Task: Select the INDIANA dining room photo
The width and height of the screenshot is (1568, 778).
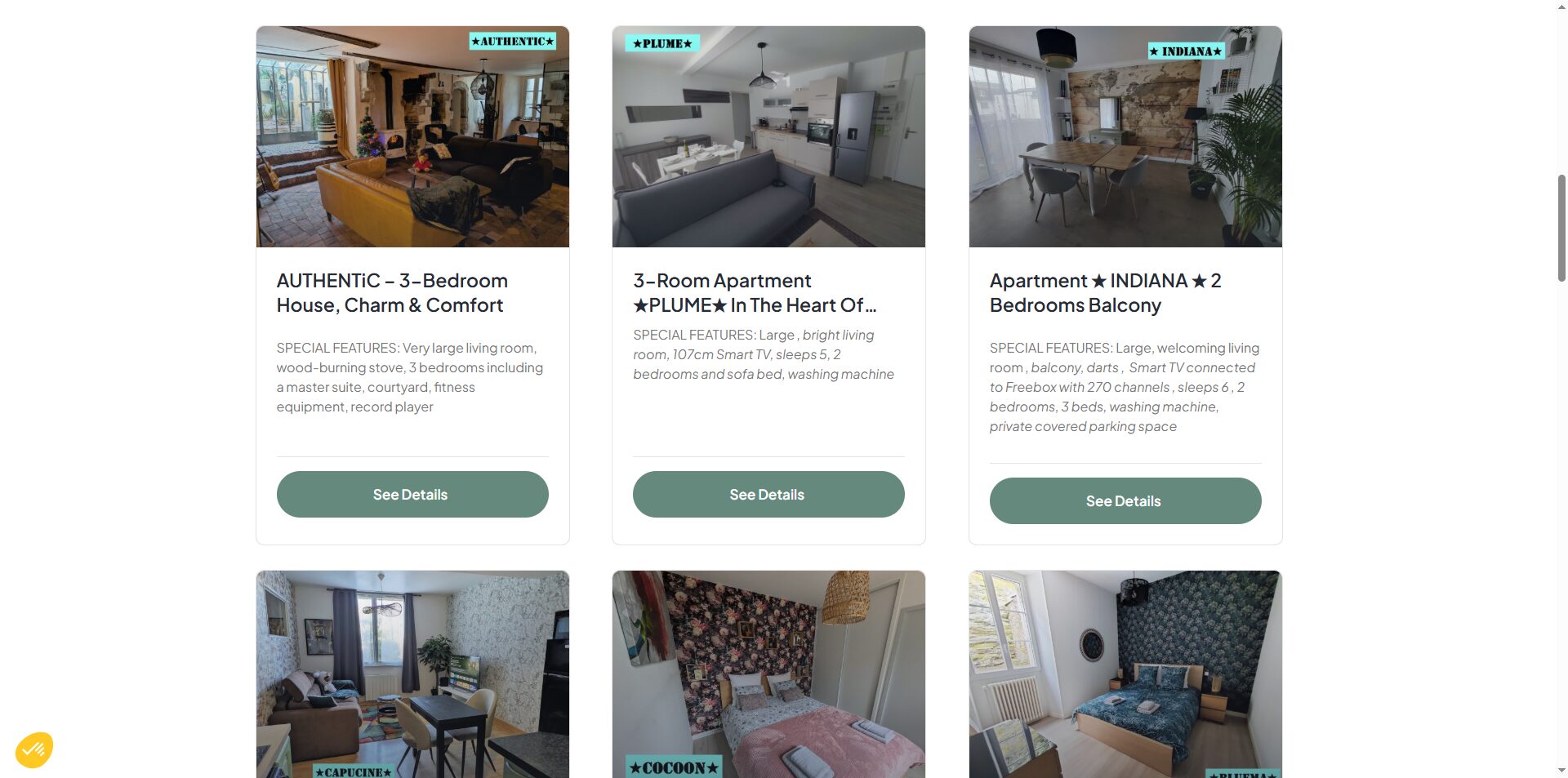Action: [1125, 136]
